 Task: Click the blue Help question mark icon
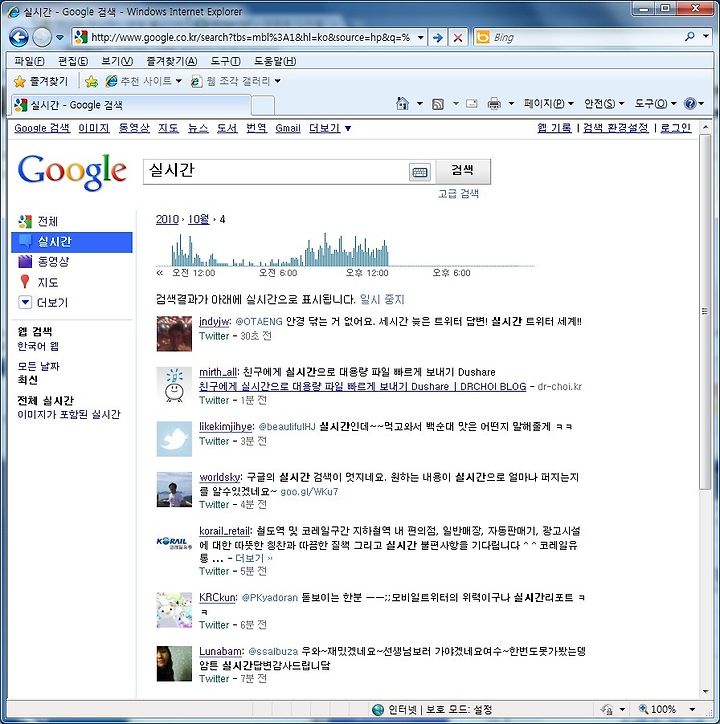click(690, 103)
